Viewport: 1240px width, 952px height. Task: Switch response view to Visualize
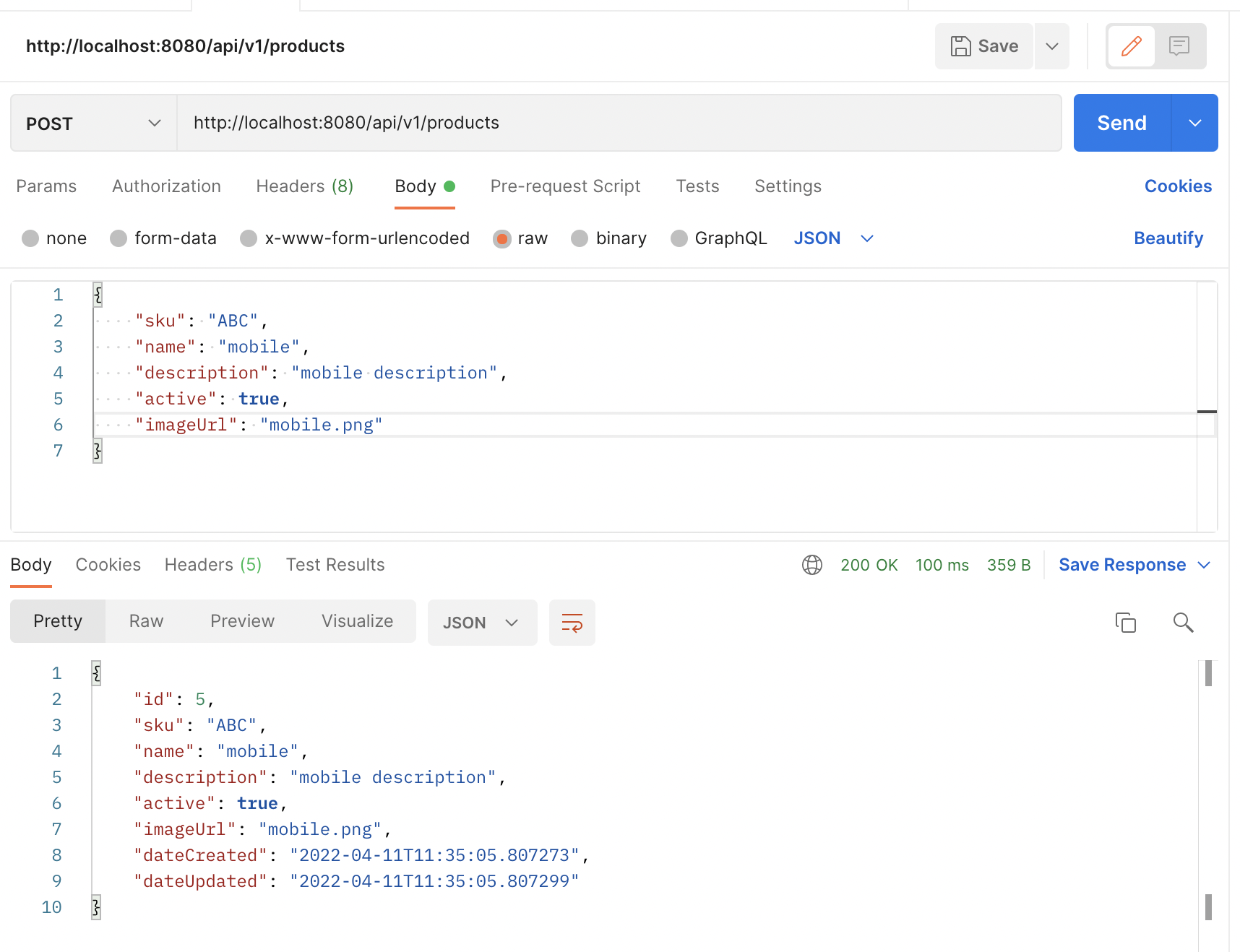tap(357, 621)
